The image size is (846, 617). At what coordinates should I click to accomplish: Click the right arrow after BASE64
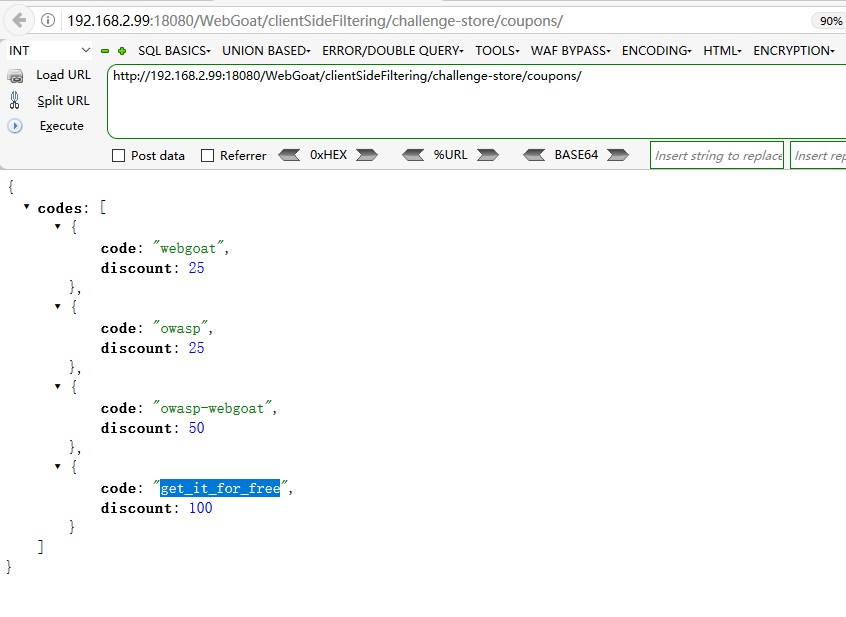coord(618,155)
